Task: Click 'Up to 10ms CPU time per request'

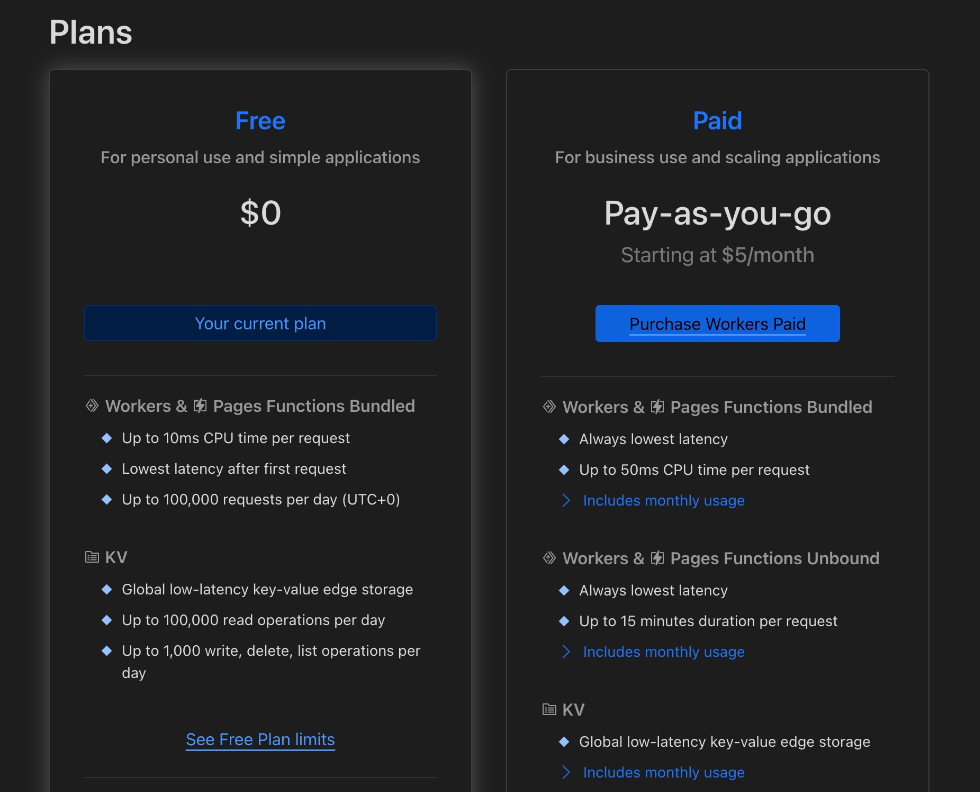Action: tap(236, 438)
